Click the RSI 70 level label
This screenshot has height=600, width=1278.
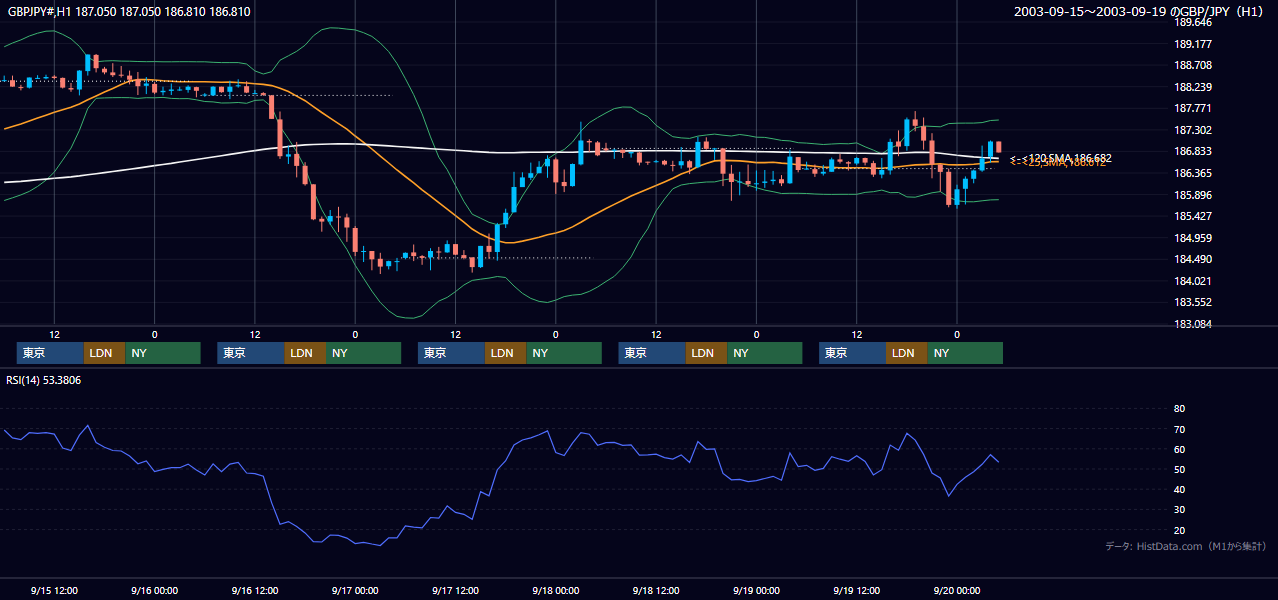1179,429
